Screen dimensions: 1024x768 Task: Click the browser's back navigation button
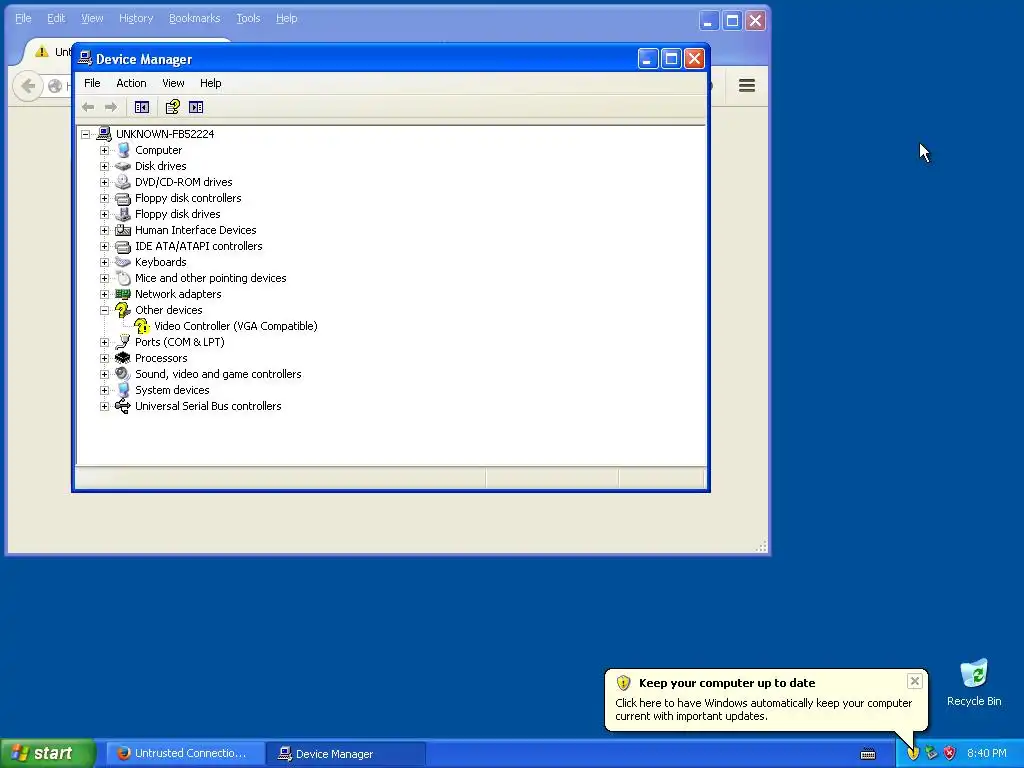coord(28,86)
